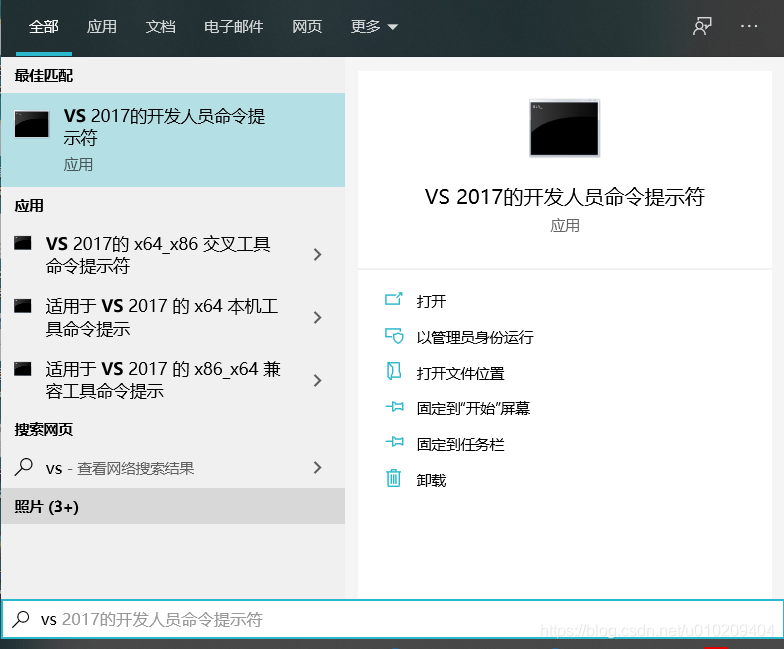This screenshot has height=649, width=784.
Task: Choose 固定到任务栏
Action: coord(460,444)
